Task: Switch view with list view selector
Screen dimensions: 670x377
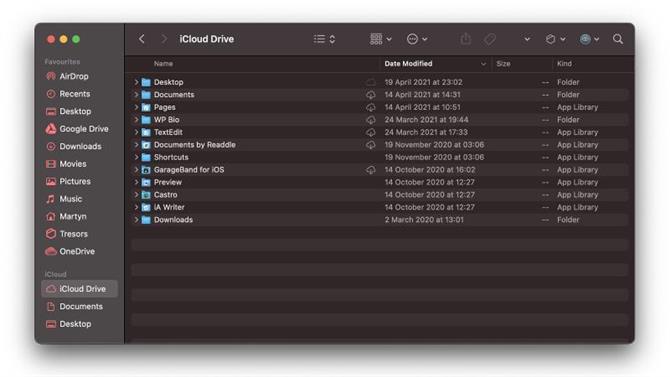Action: coord(324,39)
